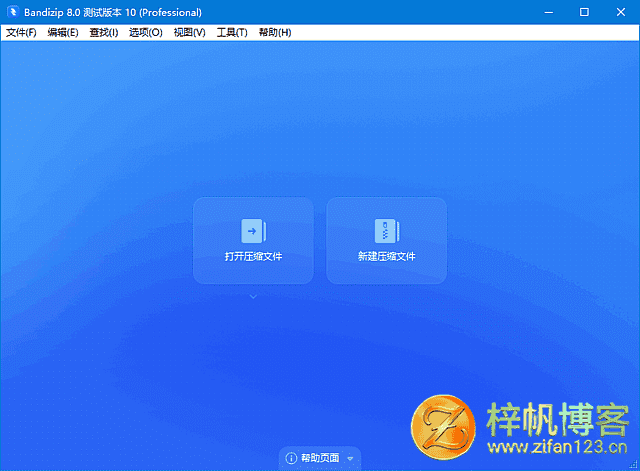Click the info icon next to 帮助页面
The image size is (640, 471).
pyautogui.click(x=291, y=458)
